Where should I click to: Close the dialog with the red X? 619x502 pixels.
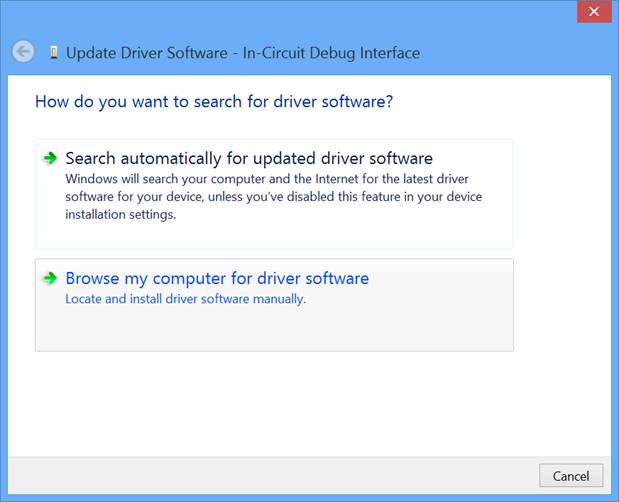pyautogui.click(x=594, y=11)
